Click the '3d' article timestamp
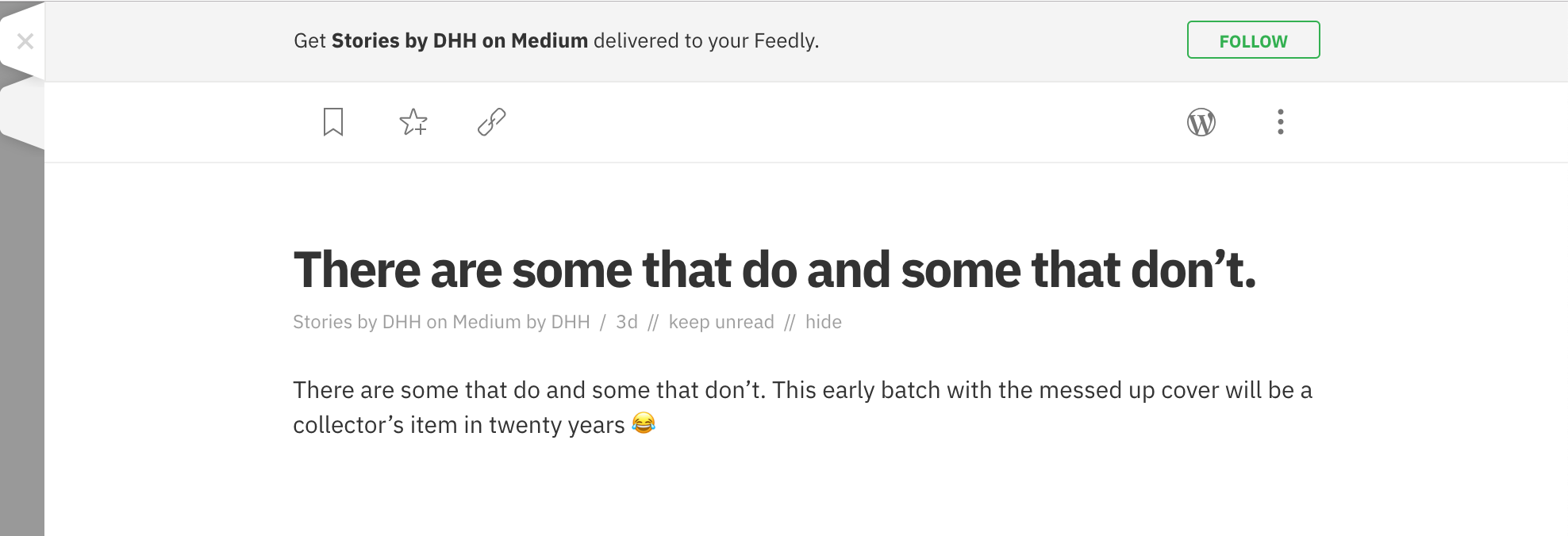Screen dimensions: 1568x536 (626, 322)
